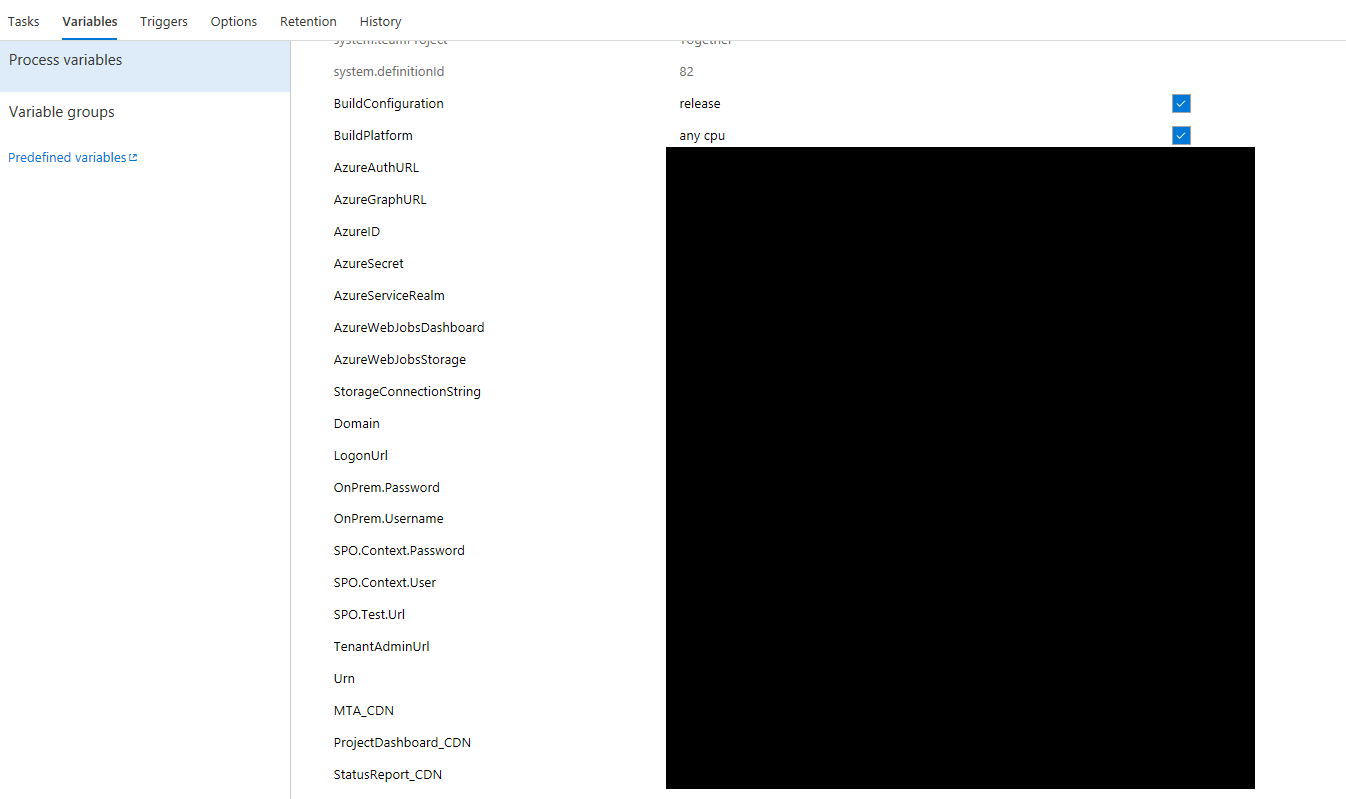Click the system.definitionId value 82
Screen dimensions: 1346x799
(x=686, y=71)
